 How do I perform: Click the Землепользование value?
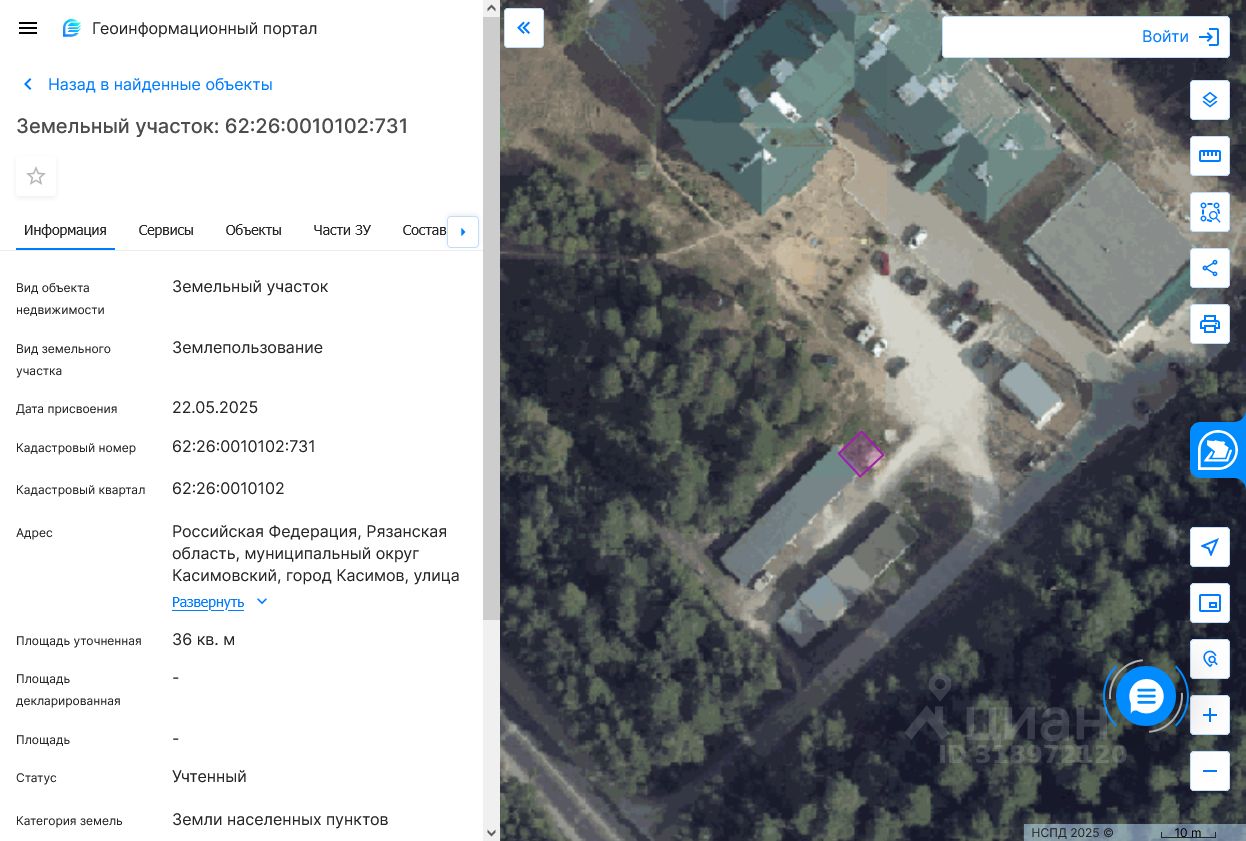[x=247, y=348]
